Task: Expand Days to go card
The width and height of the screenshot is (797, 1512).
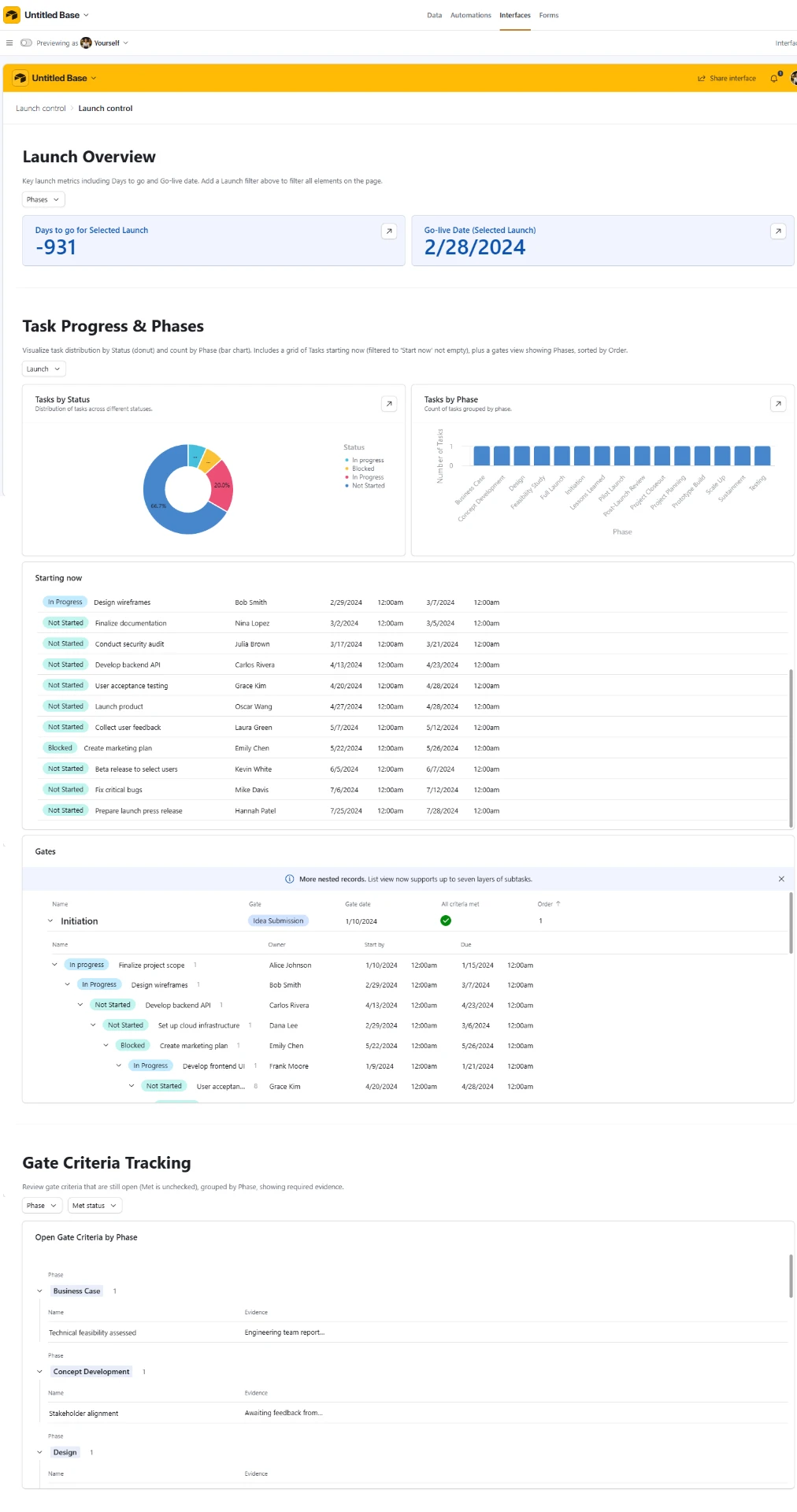Action: 389,231
